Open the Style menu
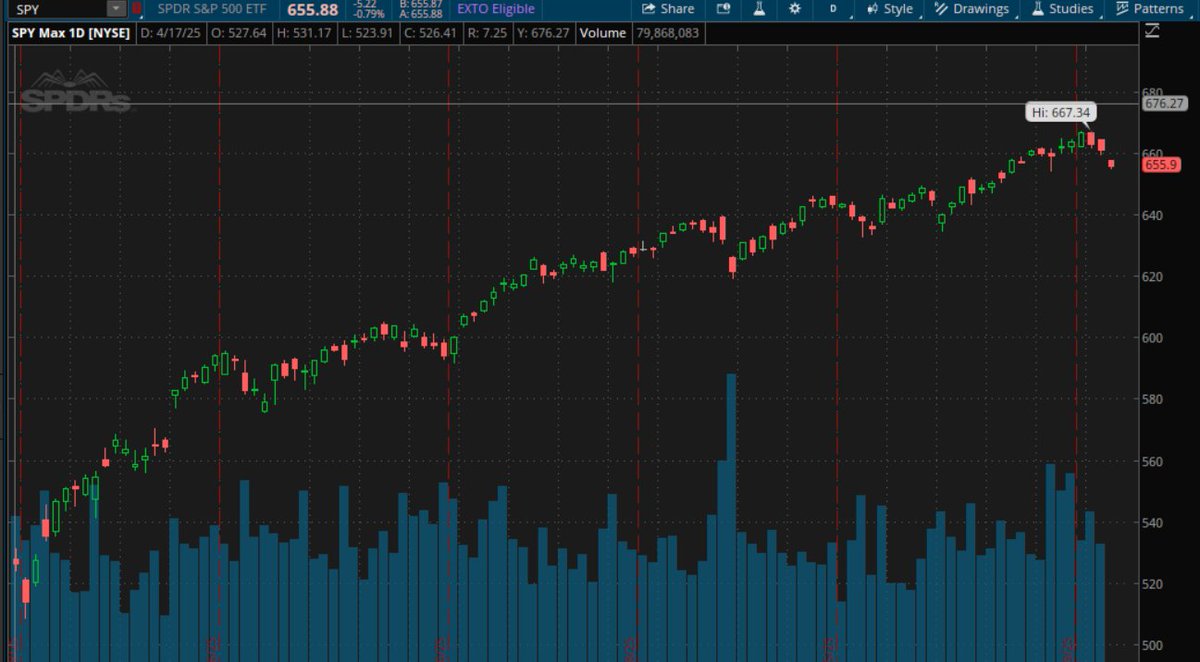The image size is (1200, 662). point(889,9)
